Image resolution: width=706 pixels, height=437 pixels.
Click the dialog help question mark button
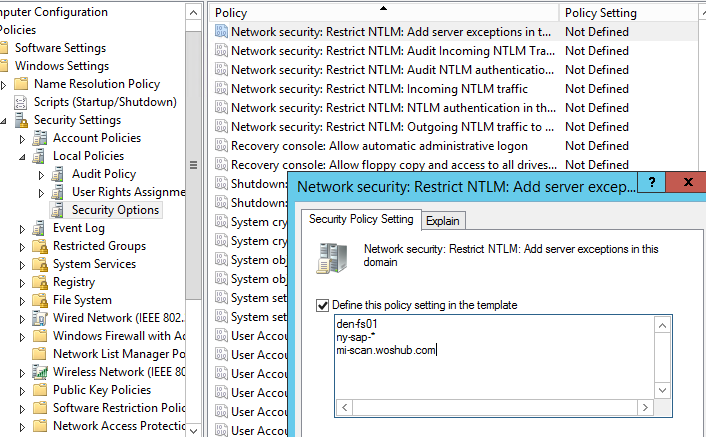tap(652, 182)
